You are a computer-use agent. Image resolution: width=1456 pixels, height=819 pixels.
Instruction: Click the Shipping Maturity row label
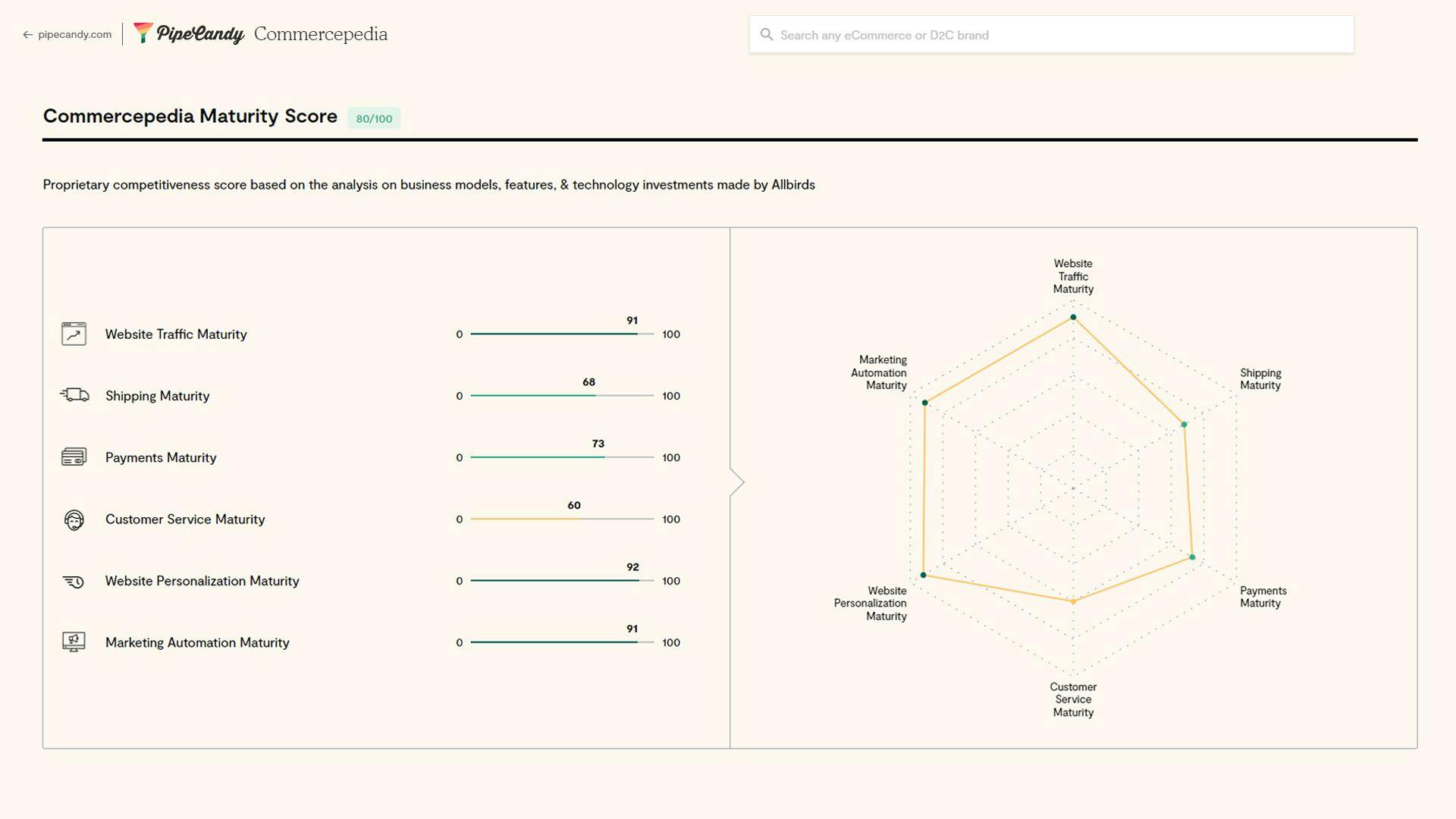point(157,396)
